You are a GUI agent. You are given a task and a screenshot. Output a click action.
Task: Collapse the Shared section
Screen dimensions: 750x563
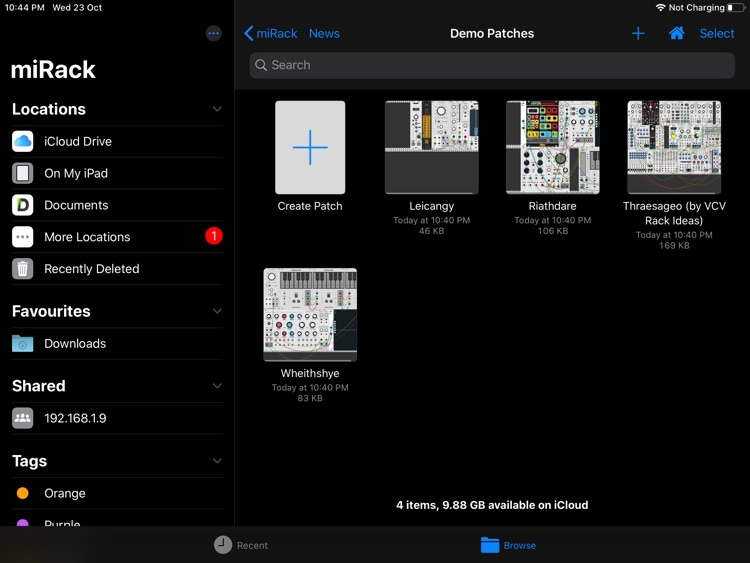click(217, 386)
